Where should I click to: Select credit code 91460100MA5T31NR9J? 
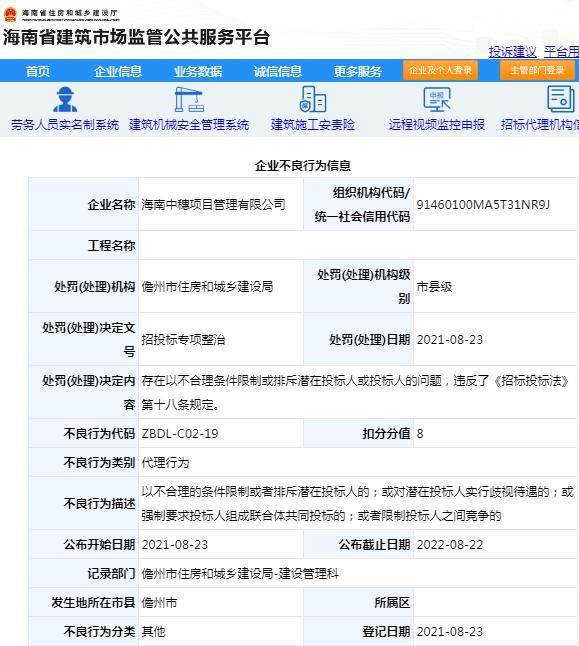tap(483, 205)
